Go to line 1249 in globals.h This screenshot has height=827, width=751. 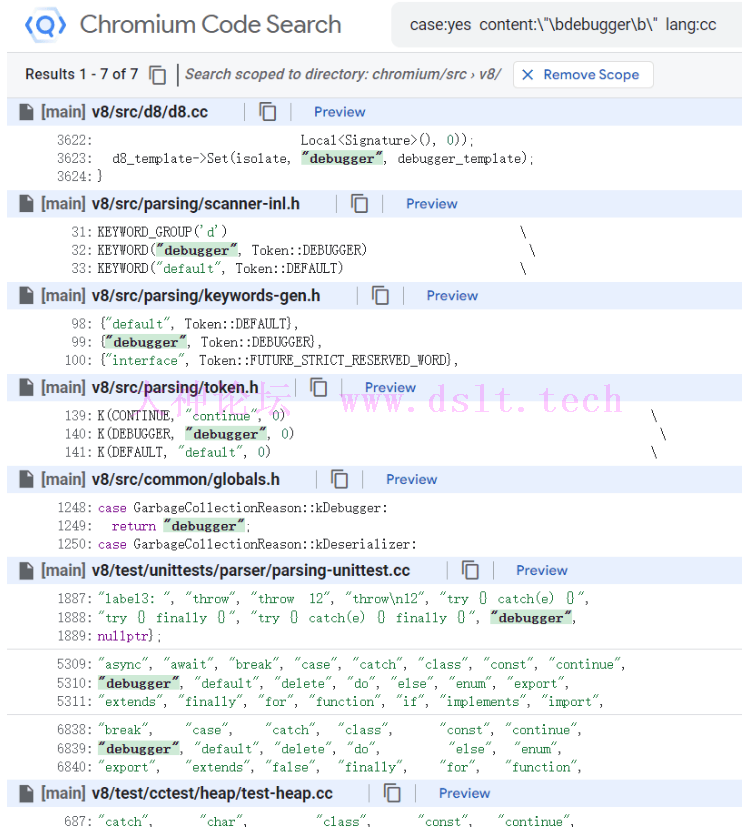coord(74,526)
